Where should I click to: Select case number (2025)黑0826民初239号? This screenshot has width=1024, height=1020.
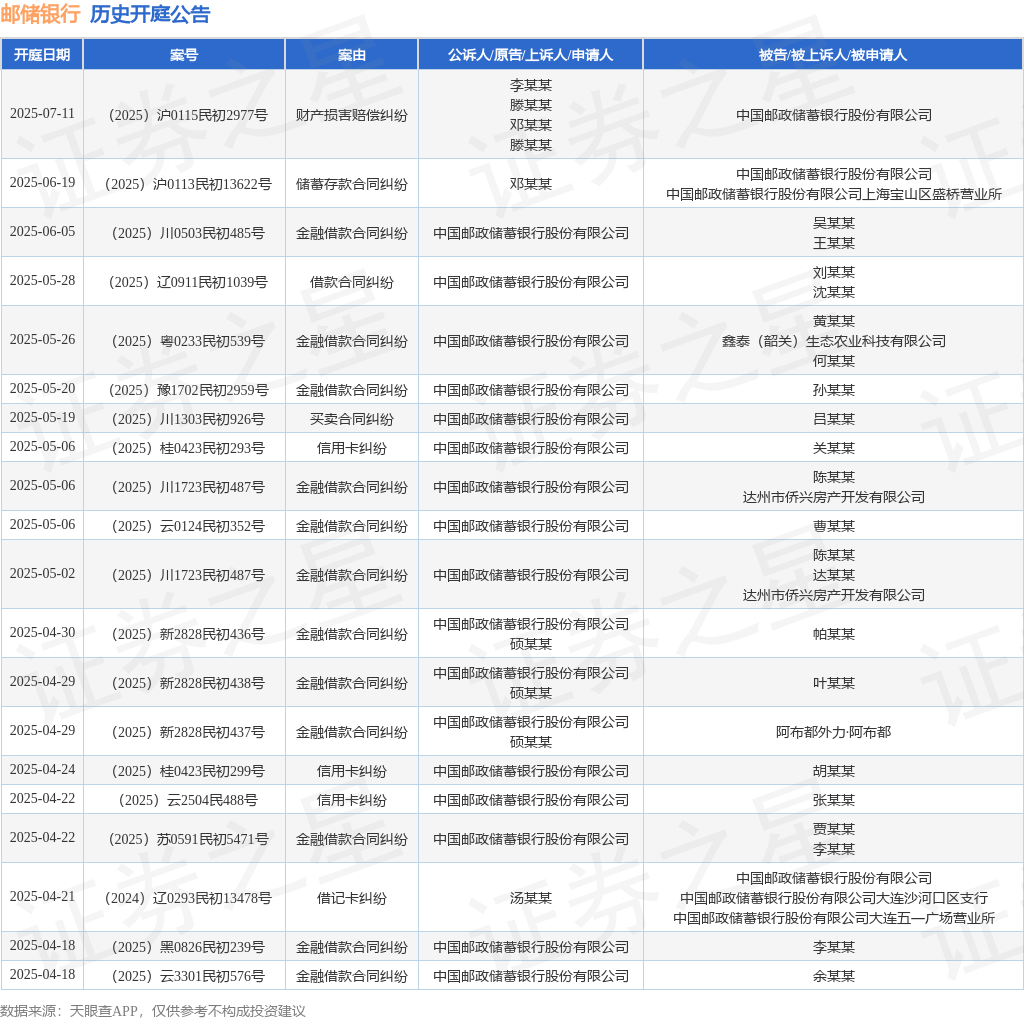[x=187, y=947]
